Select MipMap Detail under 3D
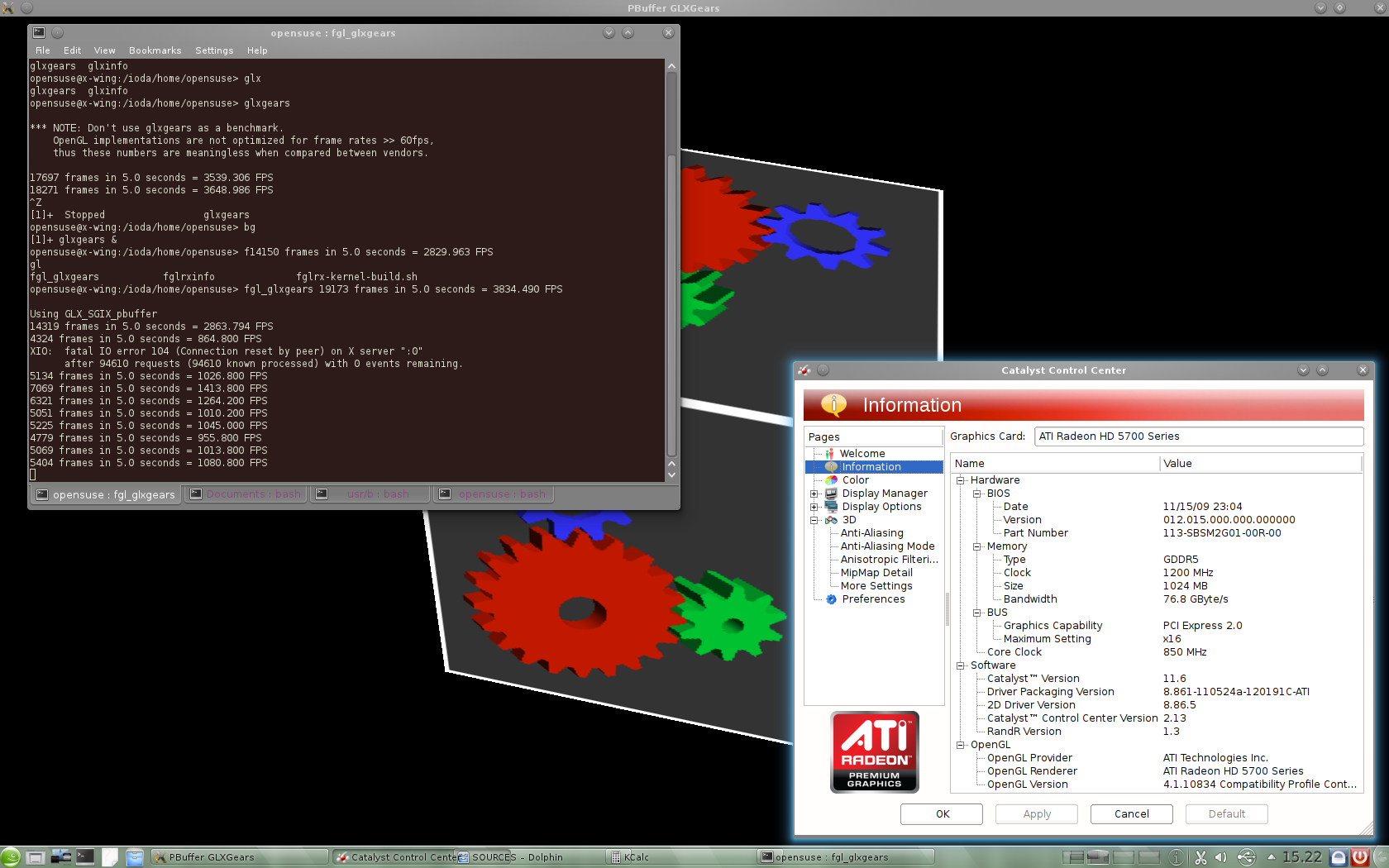This screenshot has width=1389, height=868. click(876, 573)
